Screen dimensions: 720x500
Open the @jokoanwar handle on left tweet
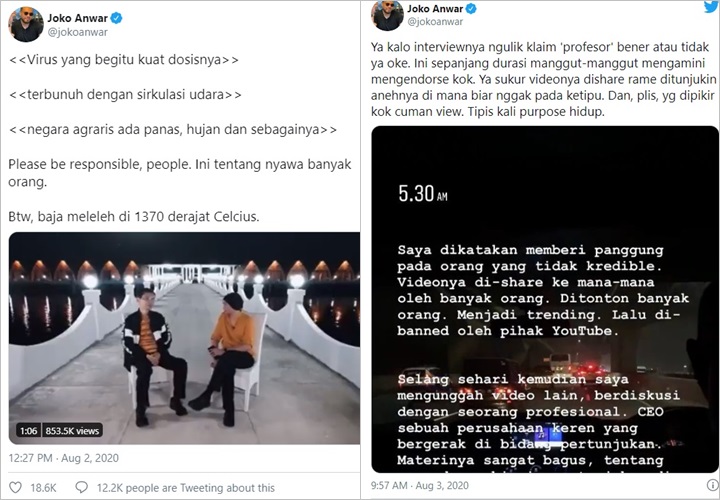78,32
